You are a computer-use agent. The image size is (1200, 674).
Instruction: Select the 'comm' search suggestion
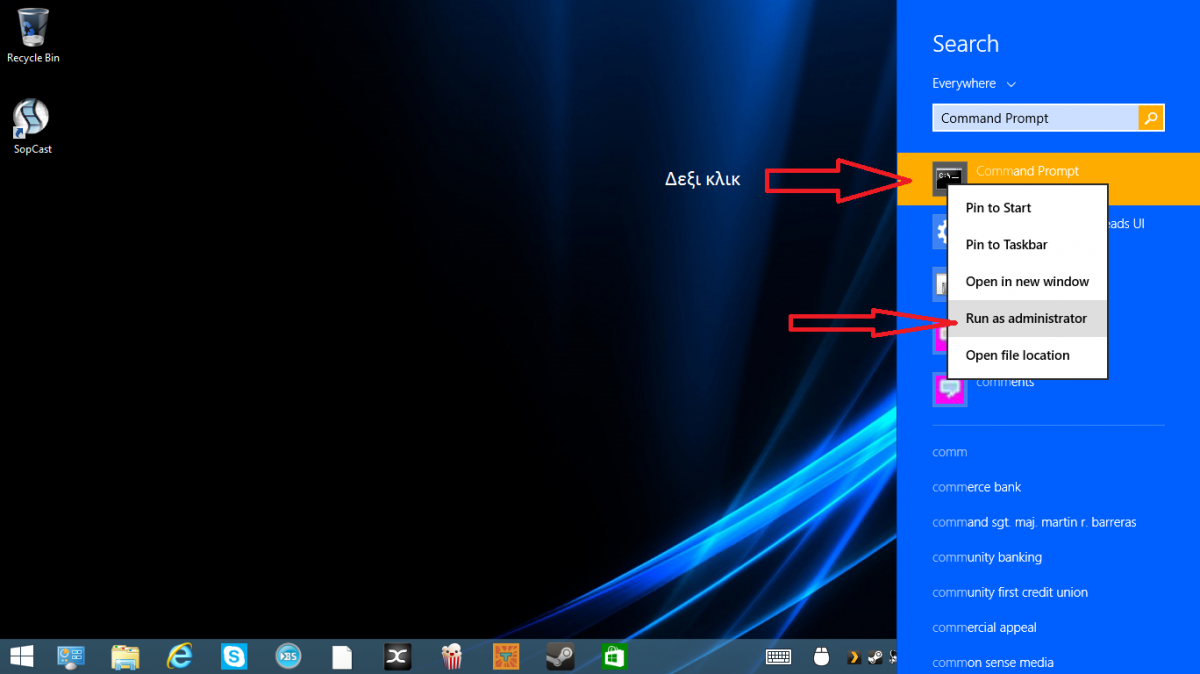tap(950, 452)
